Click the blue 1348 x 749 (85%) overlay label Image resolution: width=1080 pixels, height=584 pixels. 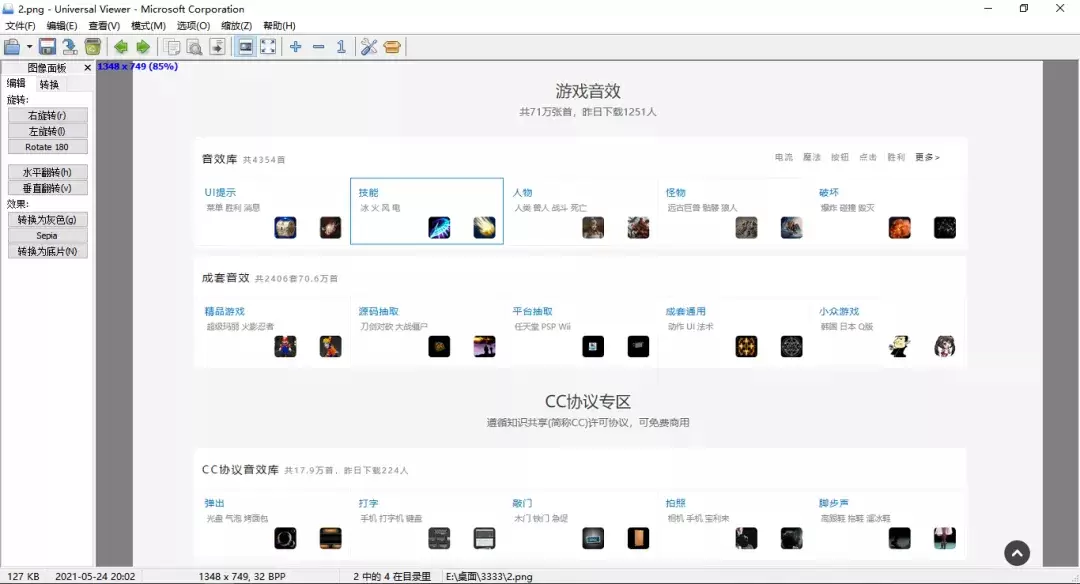tap(138, 66)
